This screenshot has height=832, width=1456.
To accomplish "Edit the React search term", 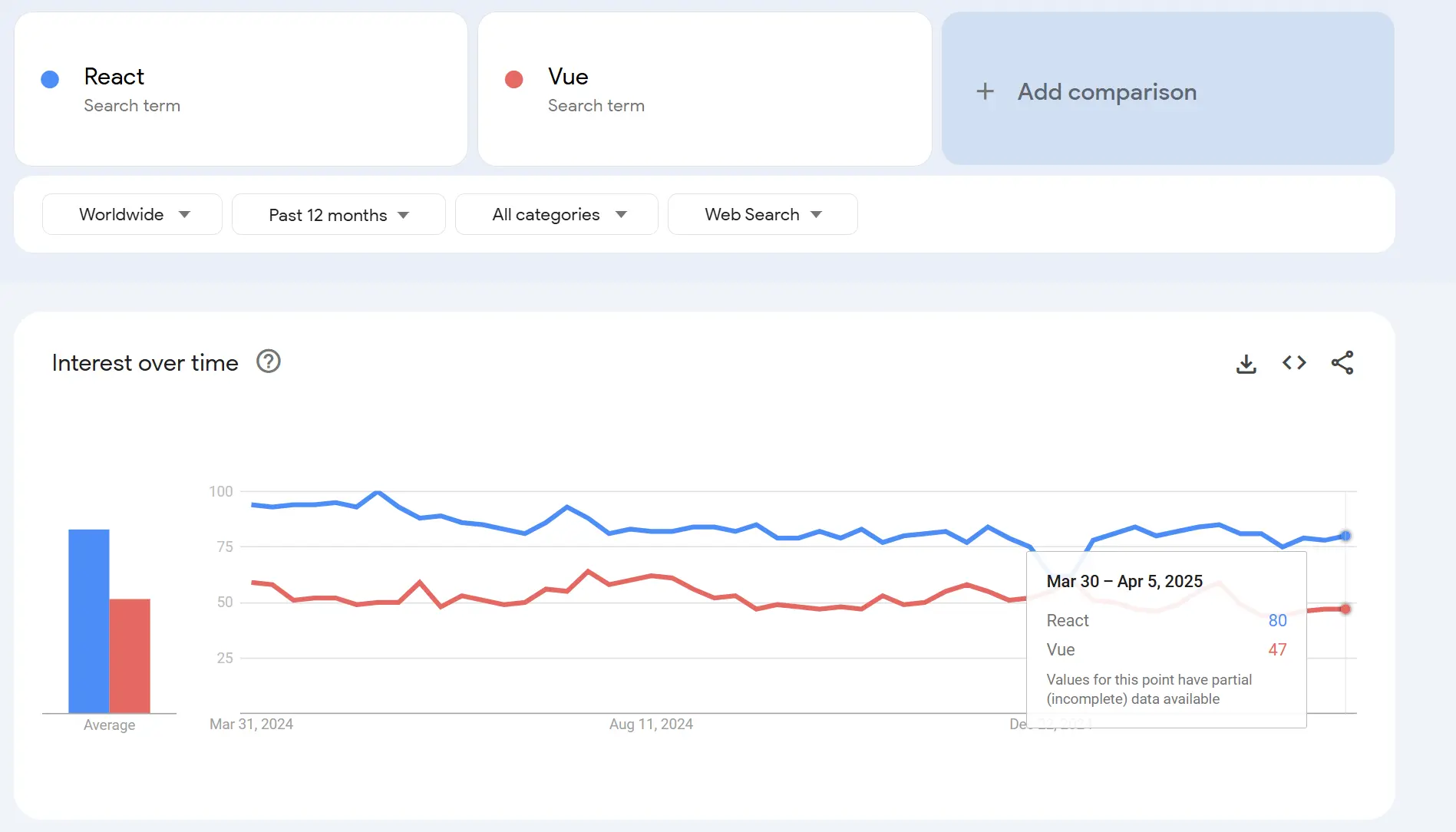I will pyautogui.click(x=114, y=77).
